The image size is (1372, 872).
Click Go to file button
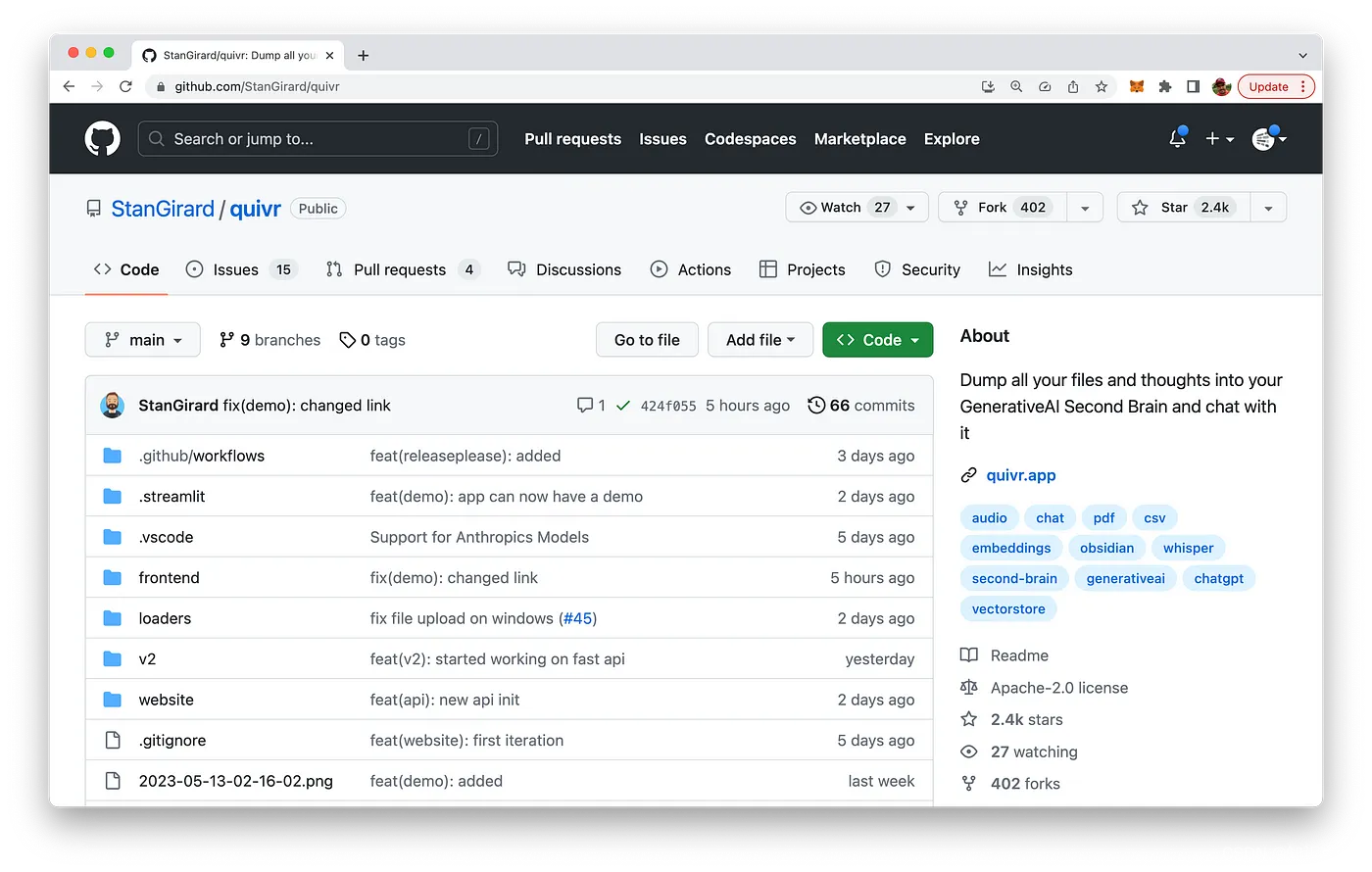click(647, 340)
